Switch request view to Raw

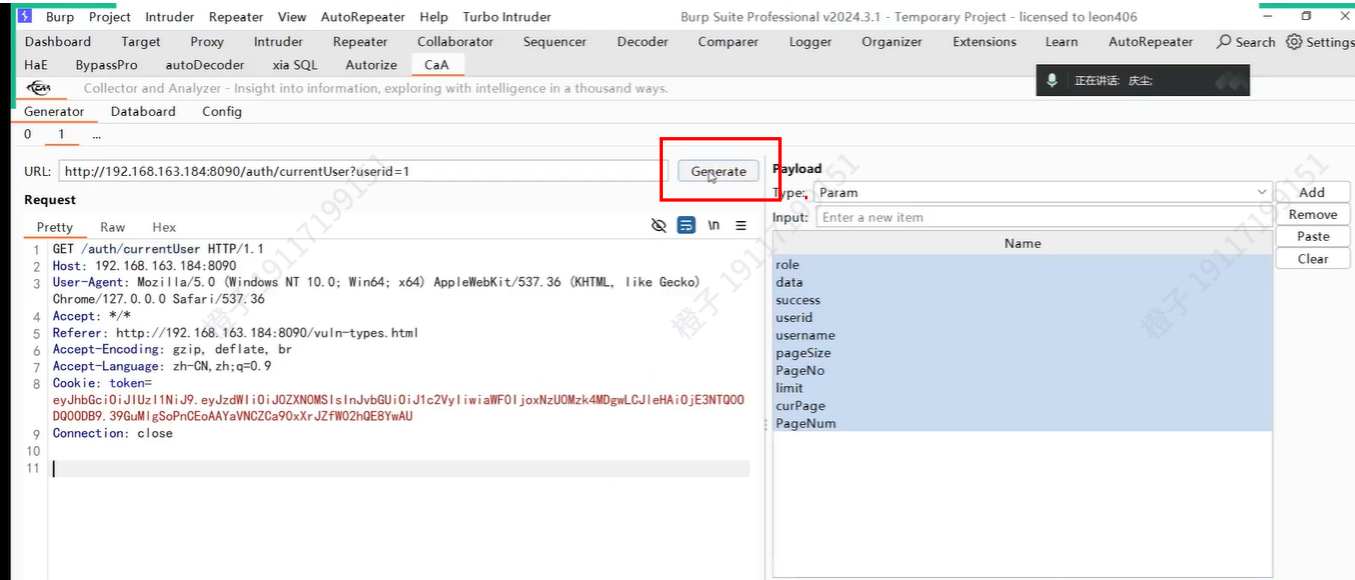113,227
